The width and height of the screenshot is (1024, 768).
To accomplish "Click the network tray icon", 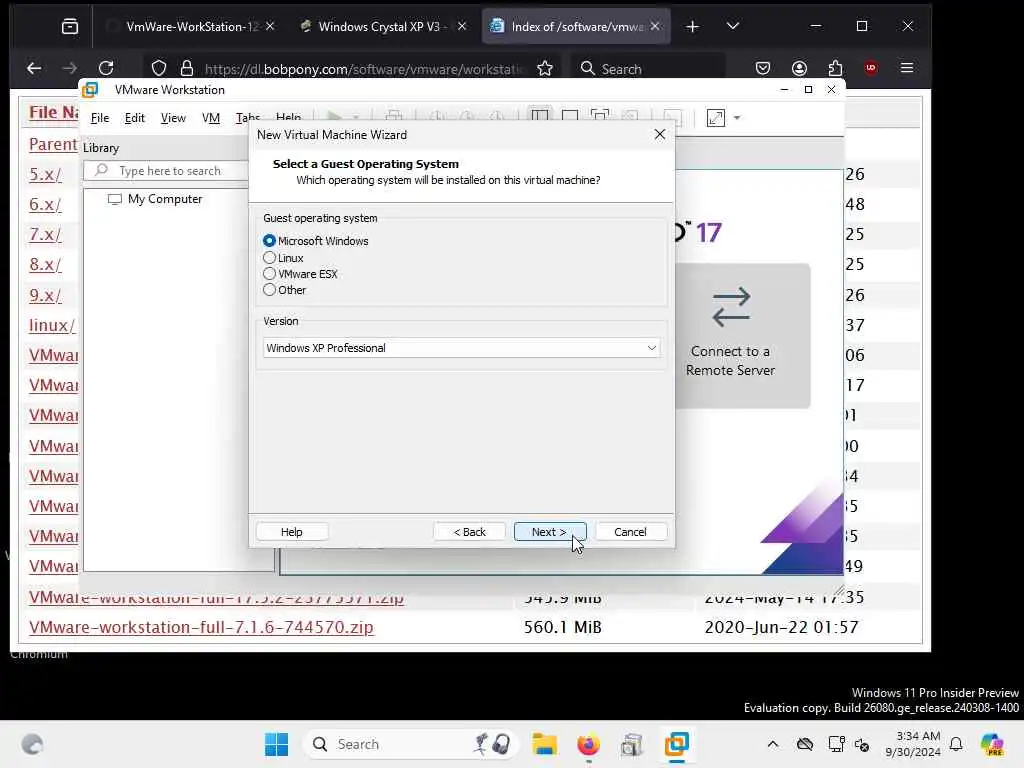I will tap(836, 744).
